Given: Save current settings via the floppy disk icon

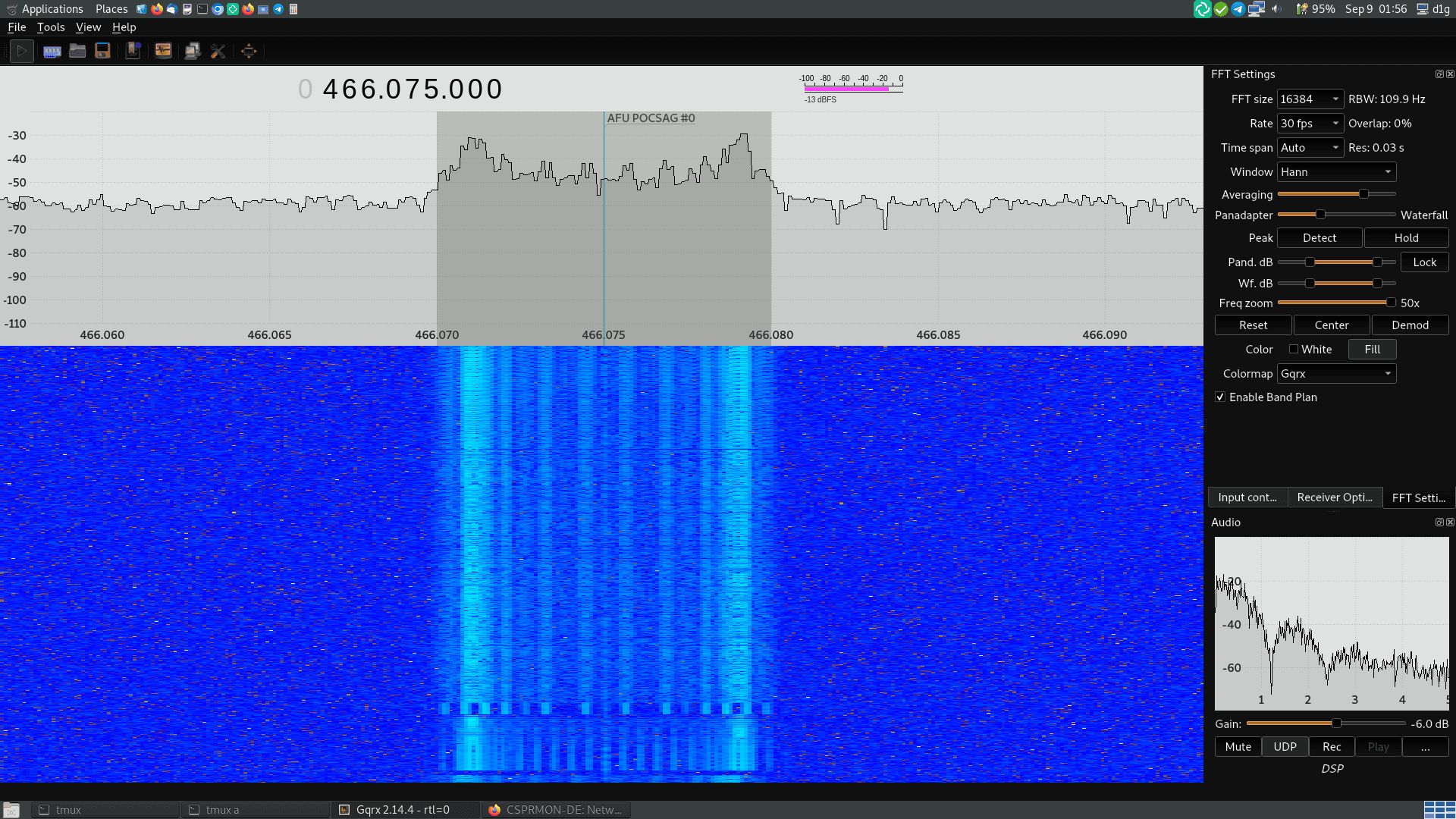Looking at the screenshot, I should (x=102, y=51).
